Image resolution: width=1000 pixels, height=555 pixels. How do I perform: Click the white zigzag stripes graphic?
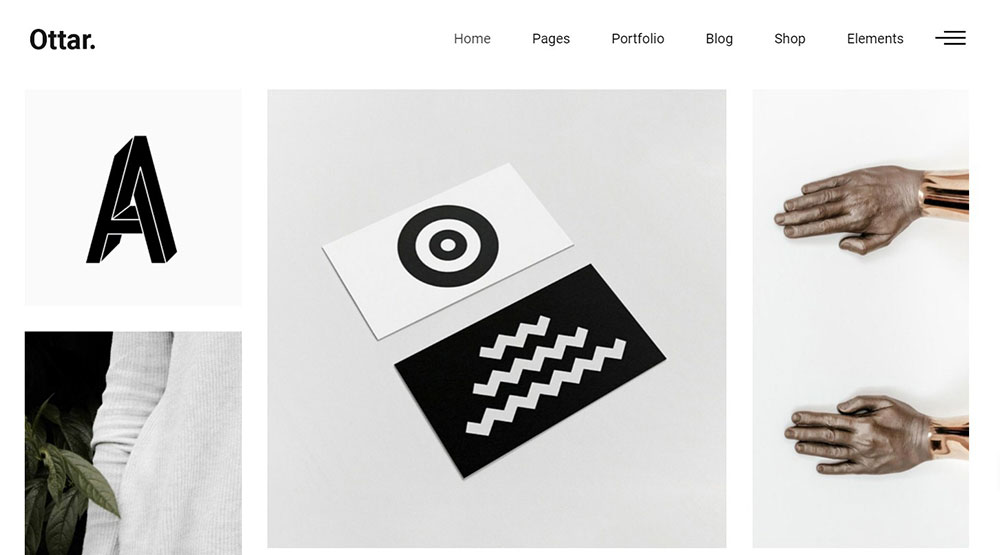(546, 376)
